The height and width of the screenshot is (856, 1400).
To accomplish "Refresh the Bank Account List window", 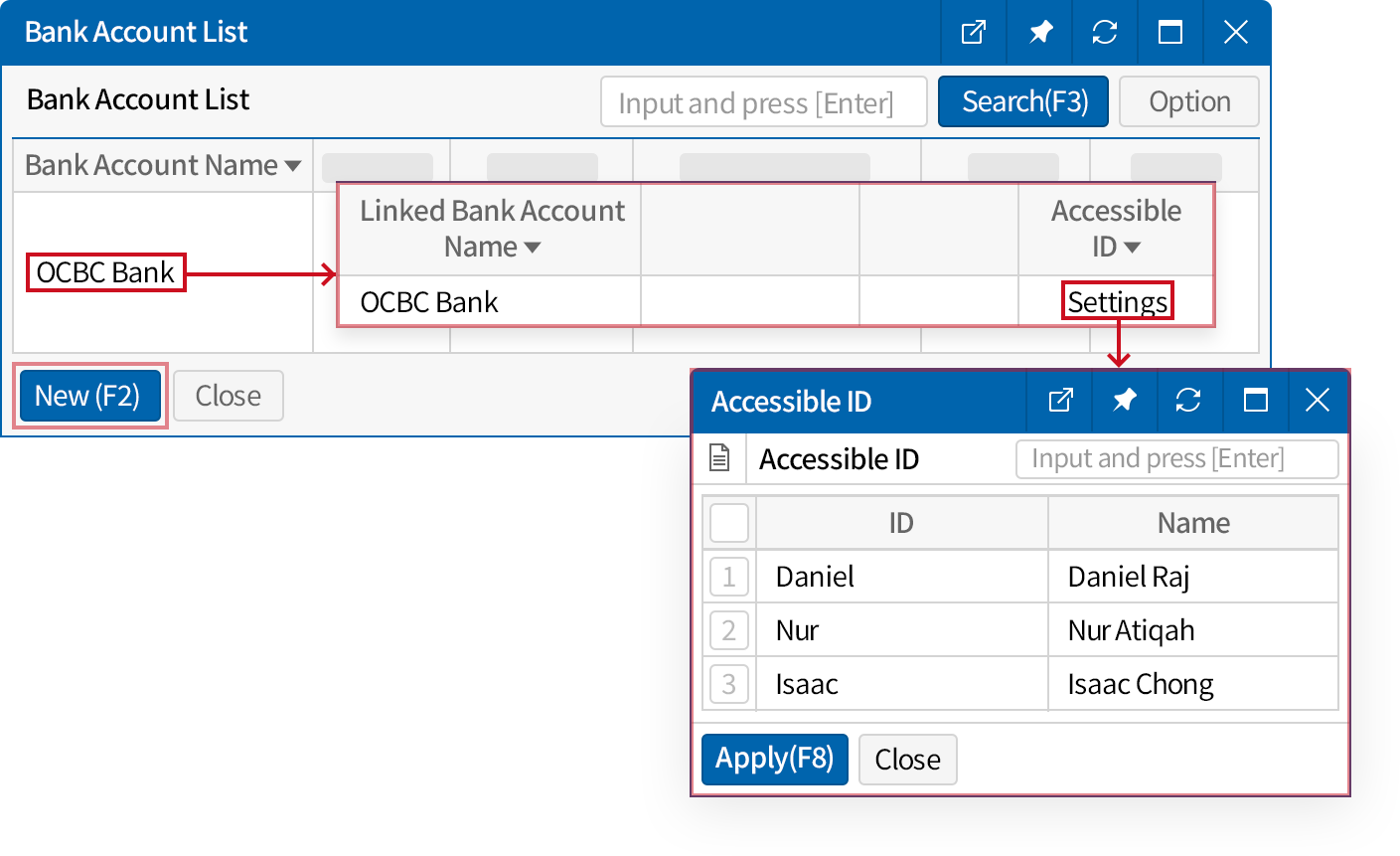I will (x=1104, y=33).
